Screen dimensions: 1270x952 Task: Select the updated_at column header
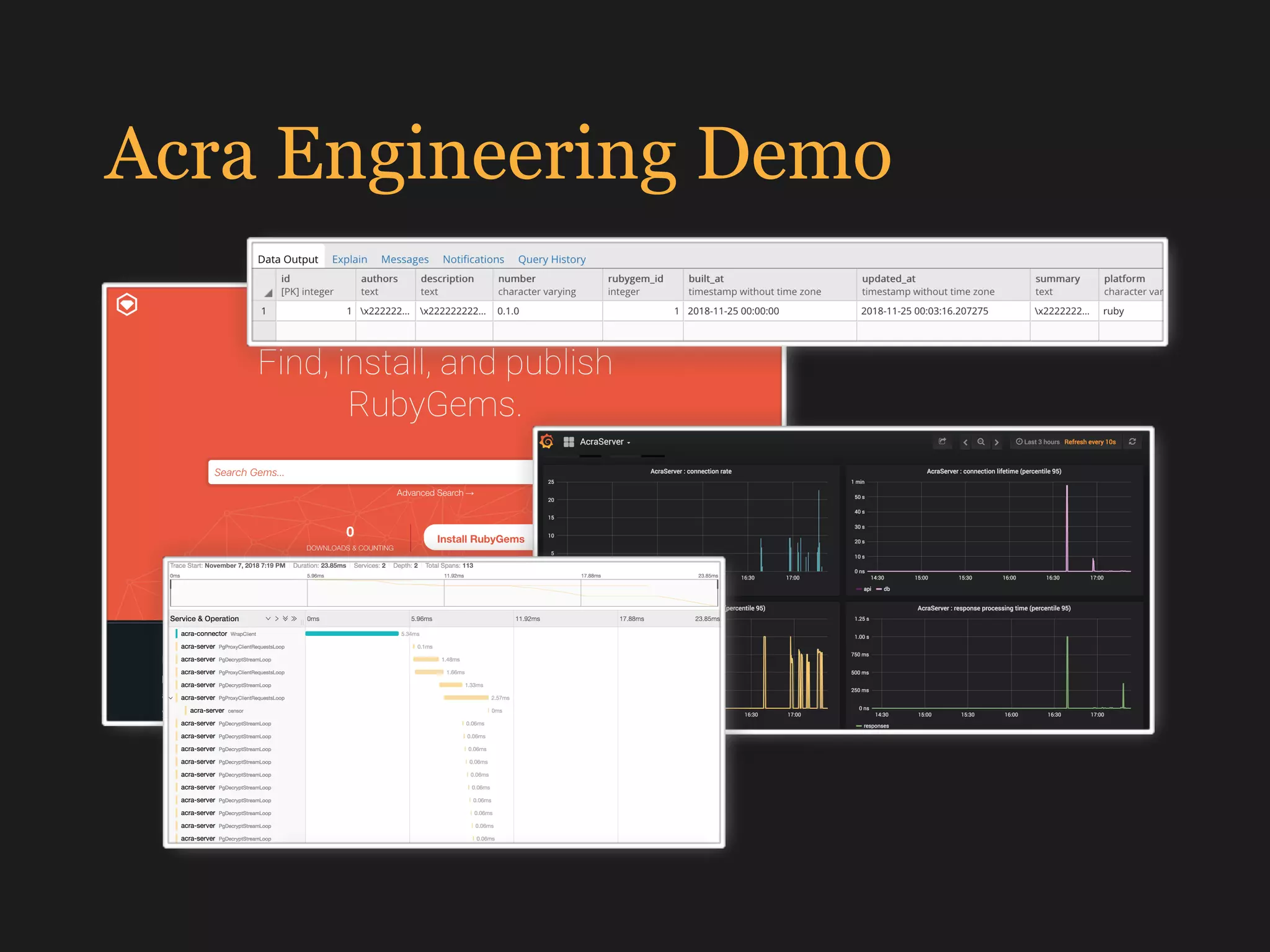click(x=943, y=285)
